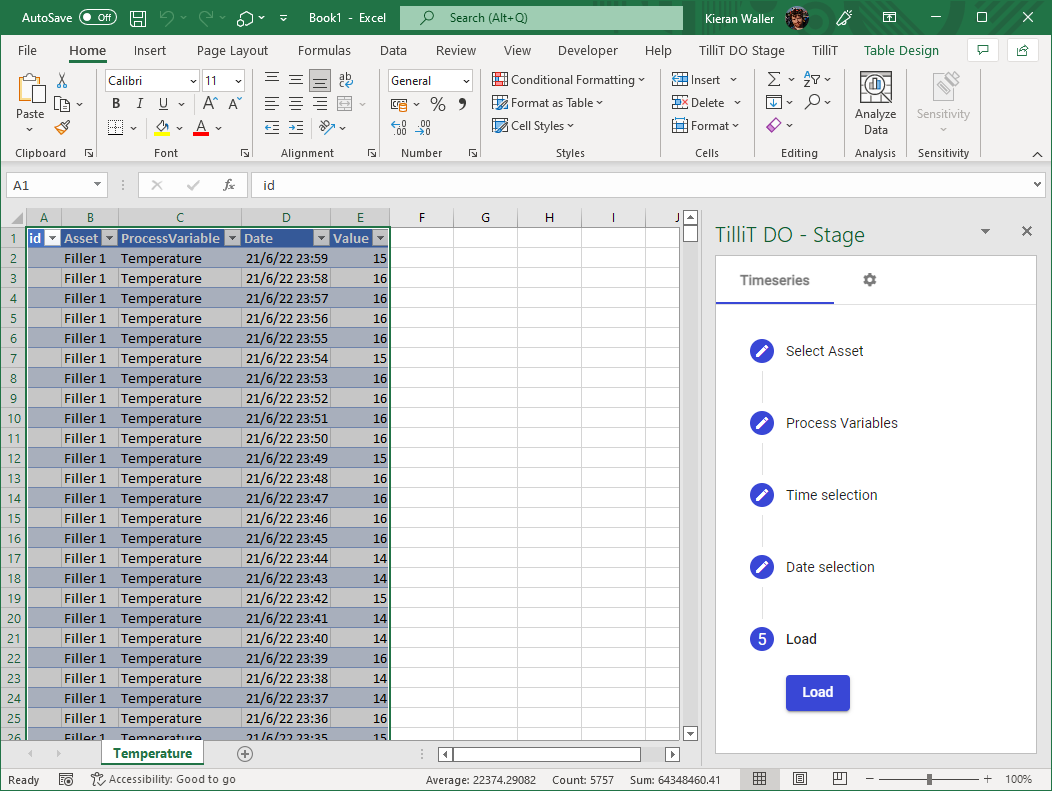
Task: Click the Save icon in title bar
Action: click(138, 18)
